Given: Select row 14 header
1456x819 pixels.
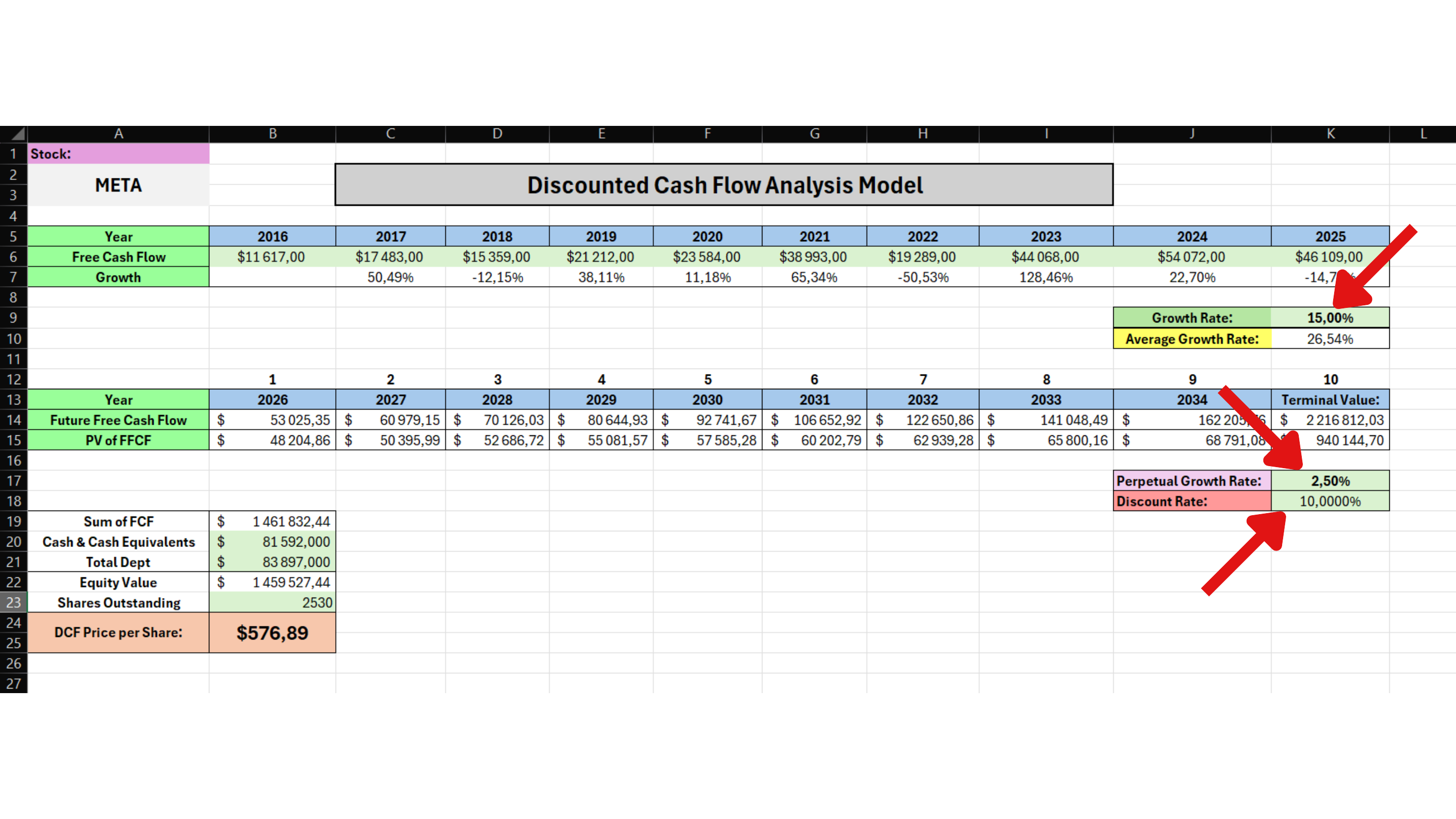Looking at the screenshot, I should [14, 420].
